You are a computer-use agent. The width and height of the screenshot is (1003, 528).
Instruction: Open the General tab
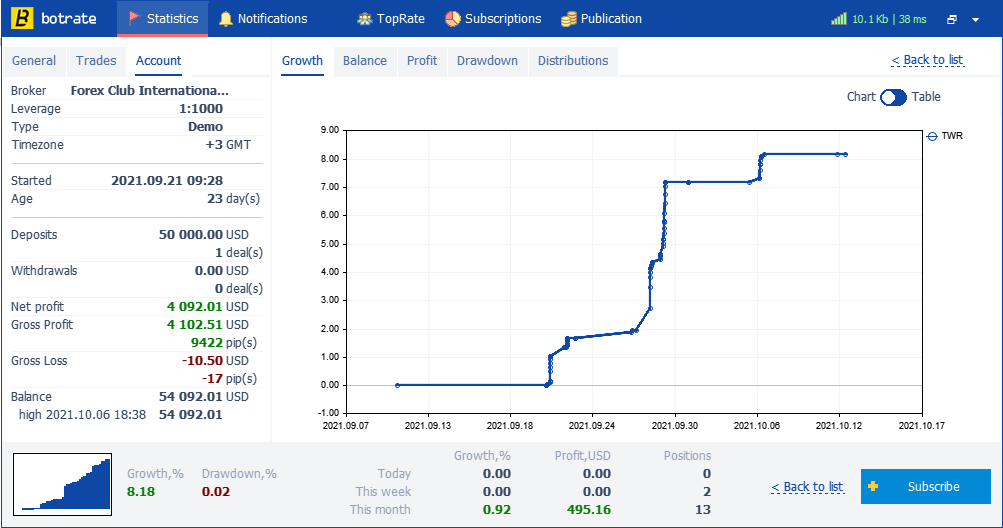click(34, 61)
